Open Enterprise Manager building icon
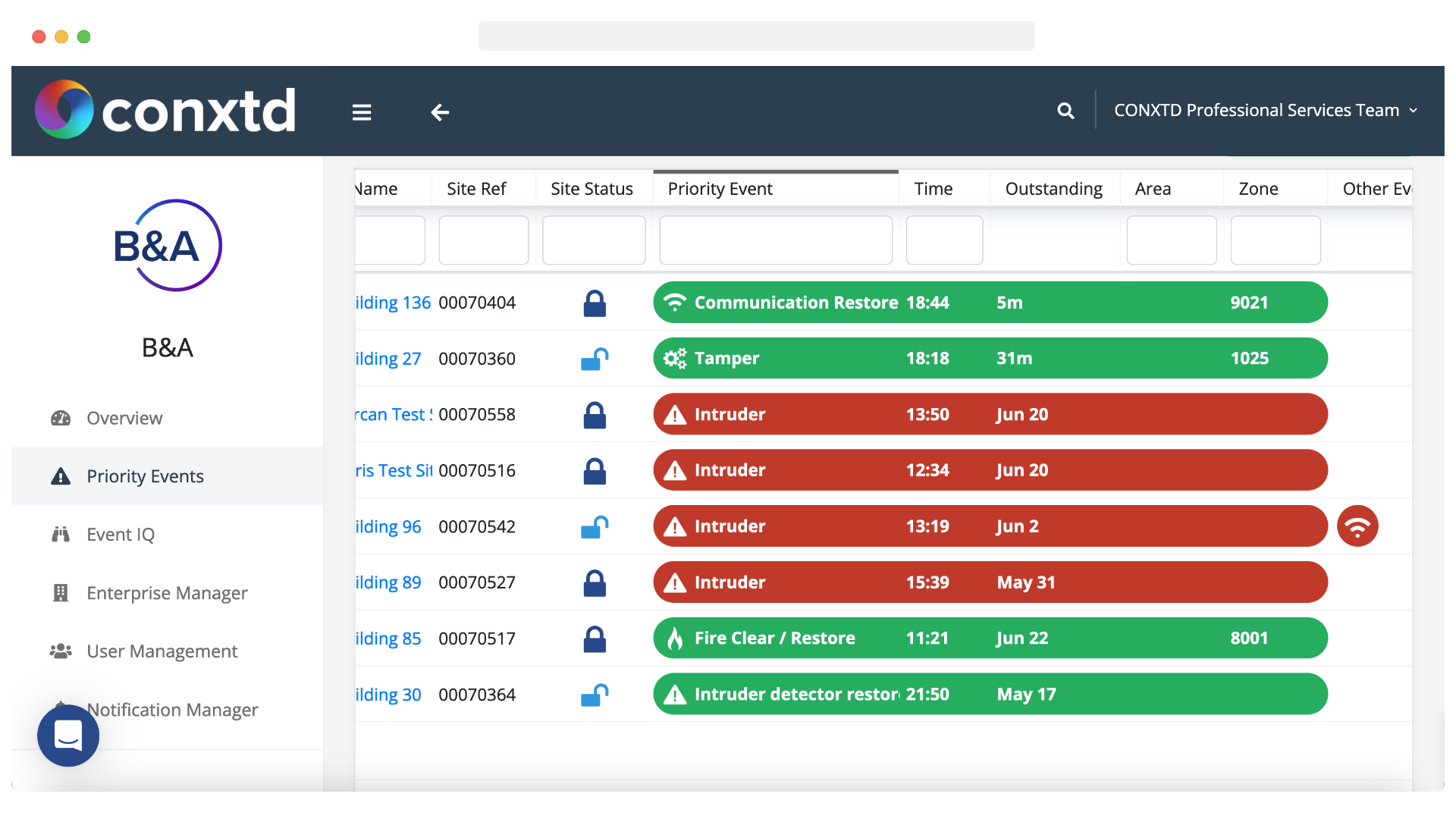 pos(61,593)
